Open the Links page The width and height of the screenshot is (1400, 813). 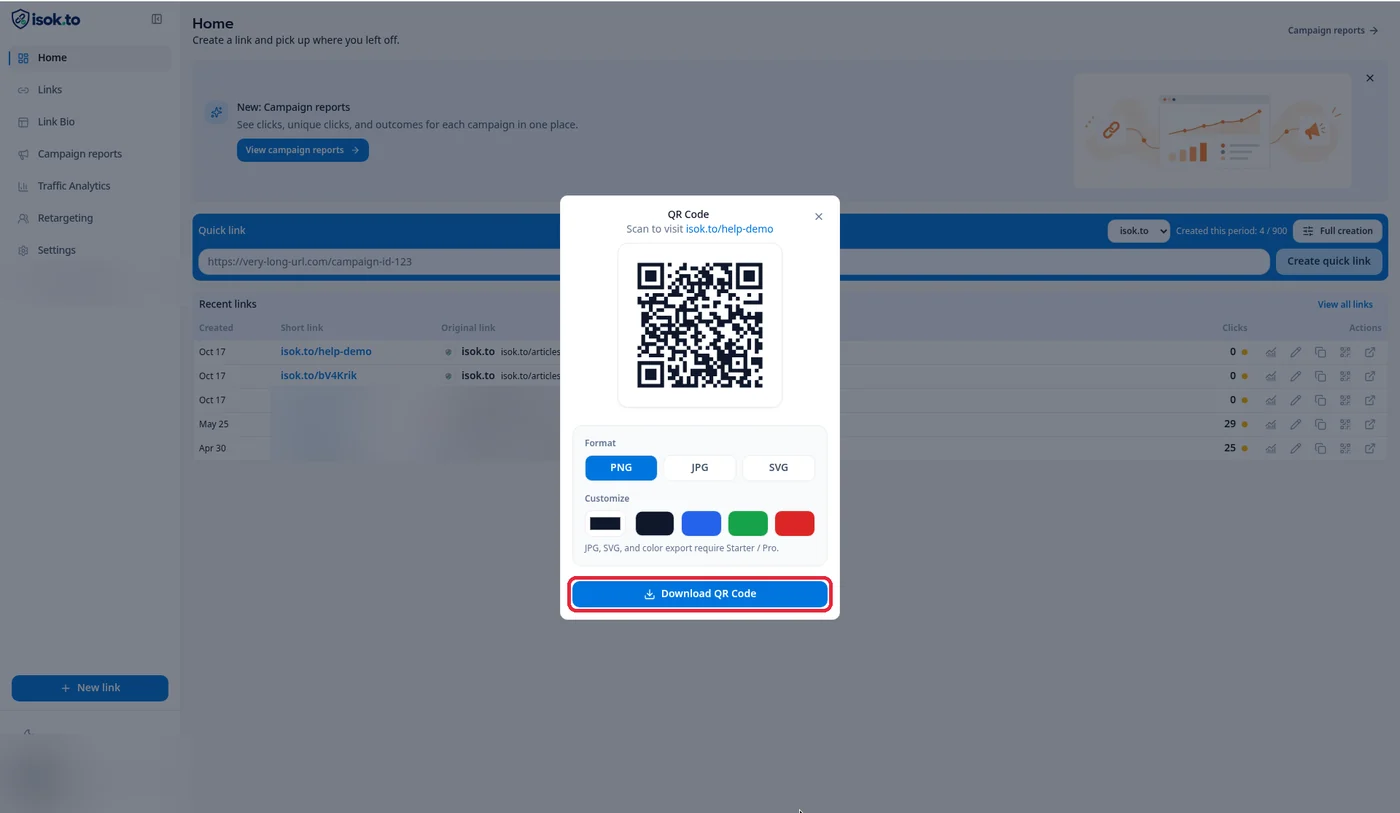pyautogui.click(x=90, y=90)
